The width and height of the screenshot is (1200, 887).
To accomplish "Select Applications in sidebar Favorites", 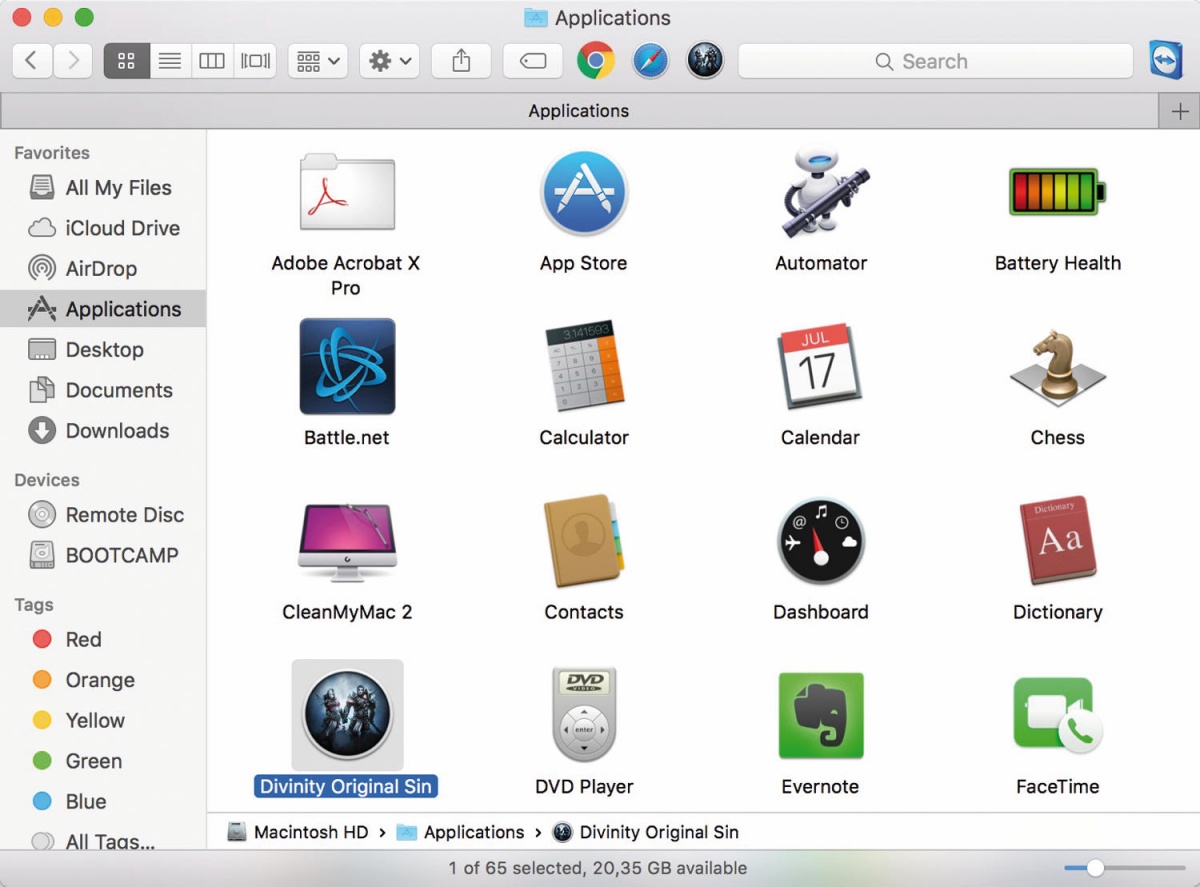I will tap(103, 309).
